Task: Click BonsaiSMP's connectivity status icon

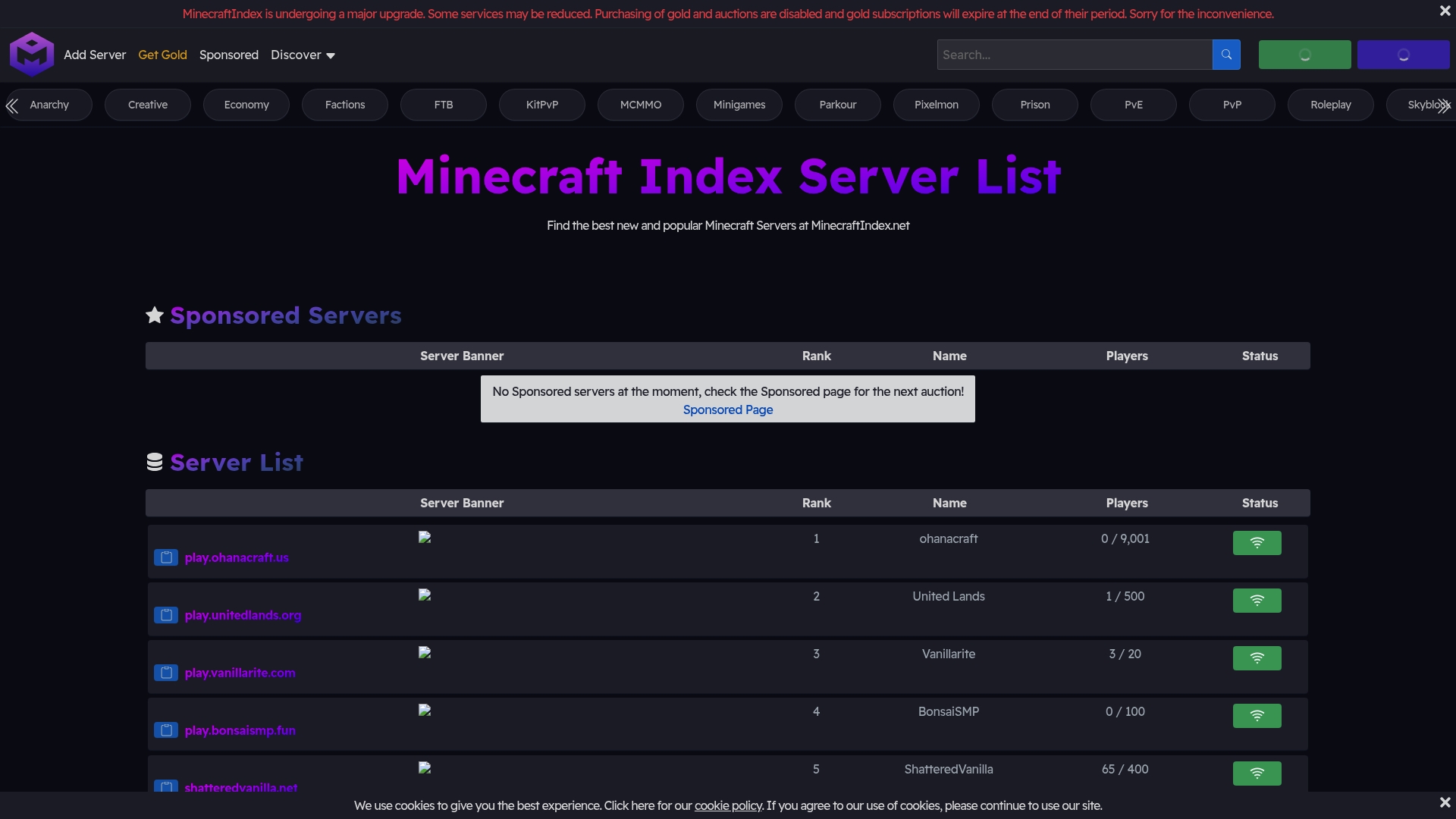Action: tap(1257, 716)
